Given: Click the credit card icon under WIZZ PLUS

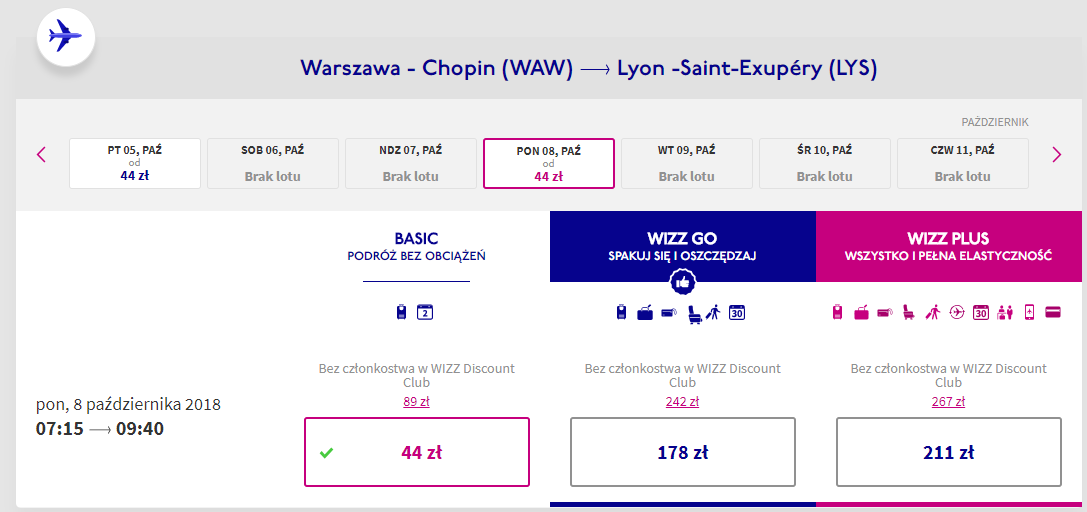Looking at the screenshot, I should tap(1052, 312).
